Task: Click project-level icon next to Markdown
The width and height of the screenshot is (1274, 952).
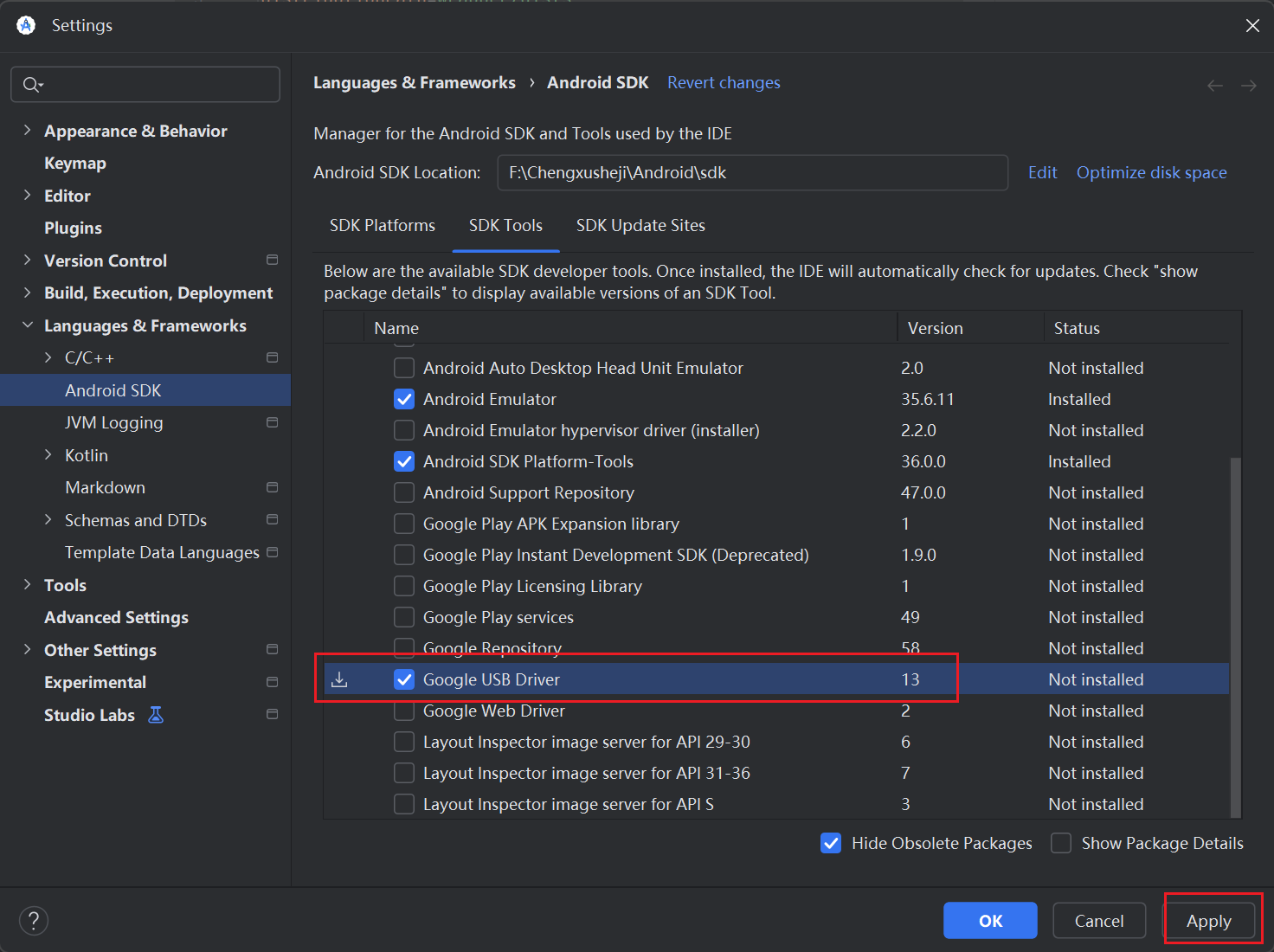Action: pos(273,487)
